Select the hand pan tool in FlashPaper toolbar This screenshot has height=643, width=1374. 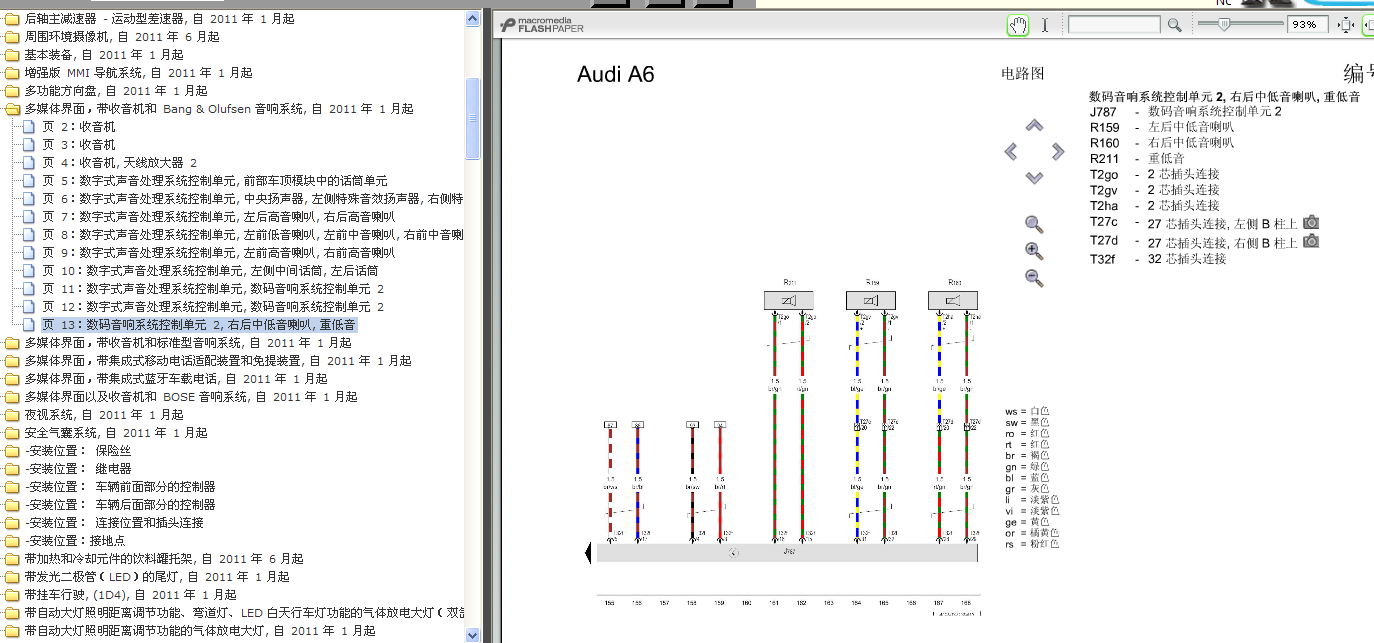[x=1017, y=25]
